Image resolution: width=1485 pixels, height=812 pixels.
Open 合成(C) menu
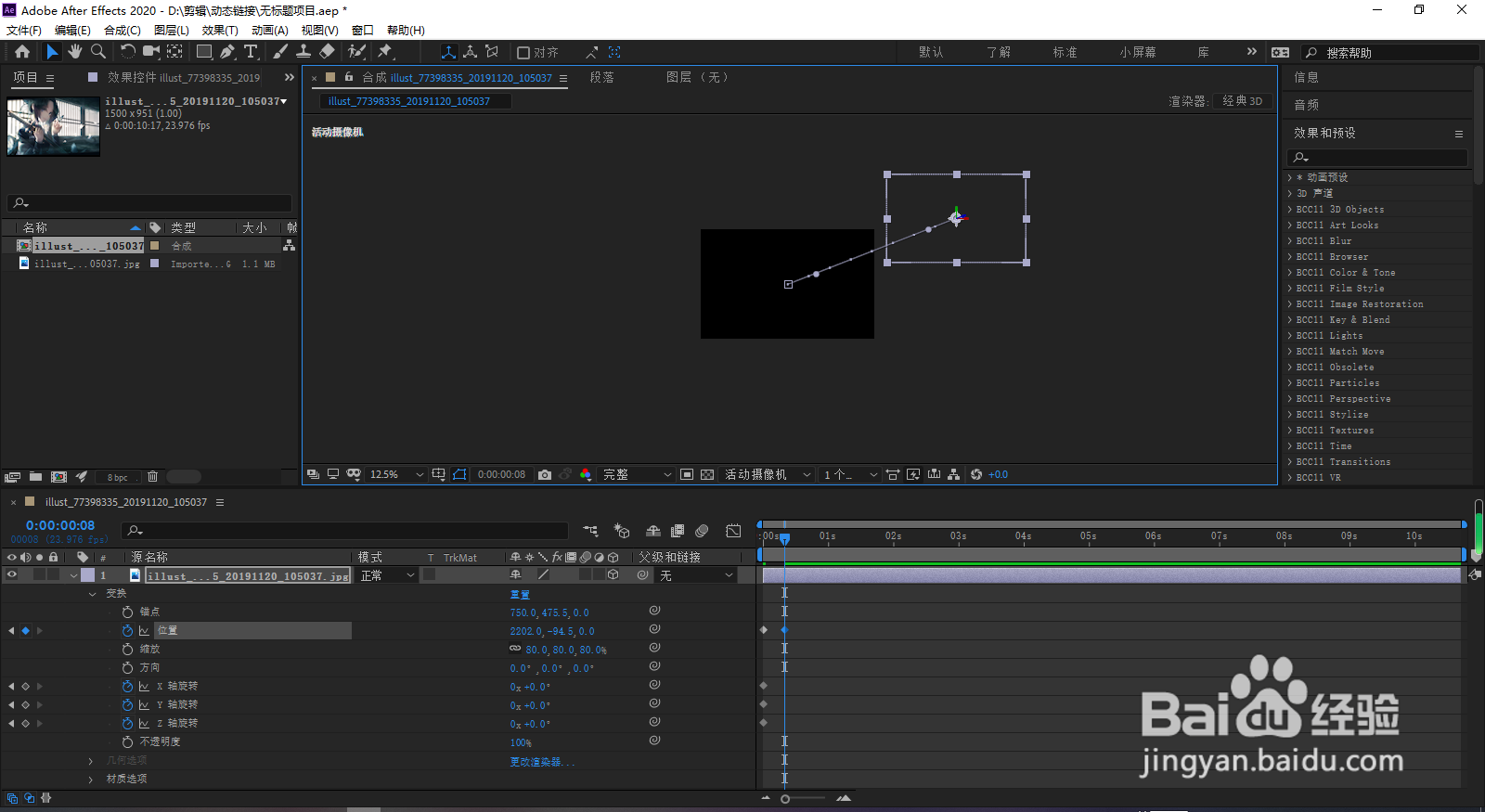point(123,31)
